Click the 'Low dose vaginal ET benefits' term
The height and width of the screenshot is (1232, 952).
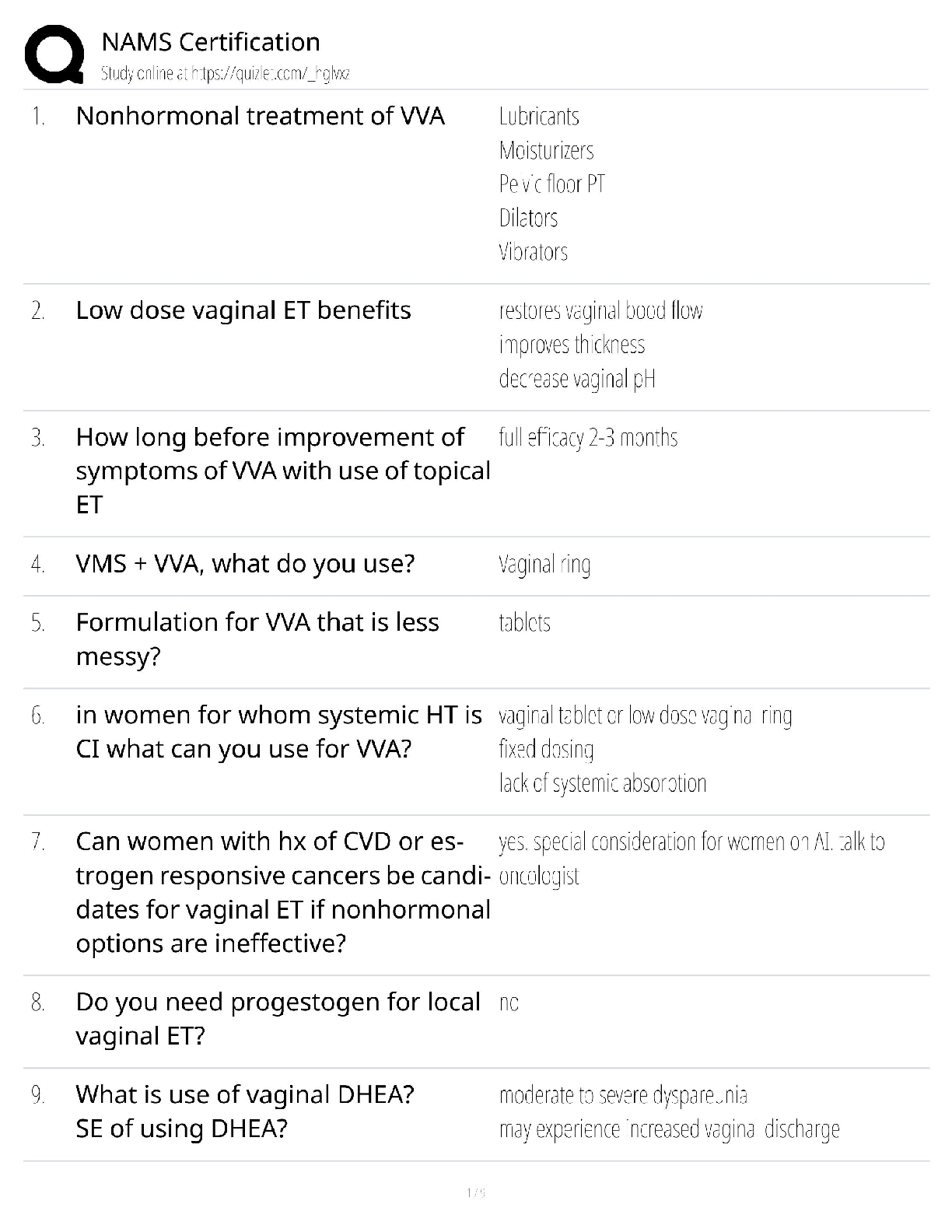point(243,310)
